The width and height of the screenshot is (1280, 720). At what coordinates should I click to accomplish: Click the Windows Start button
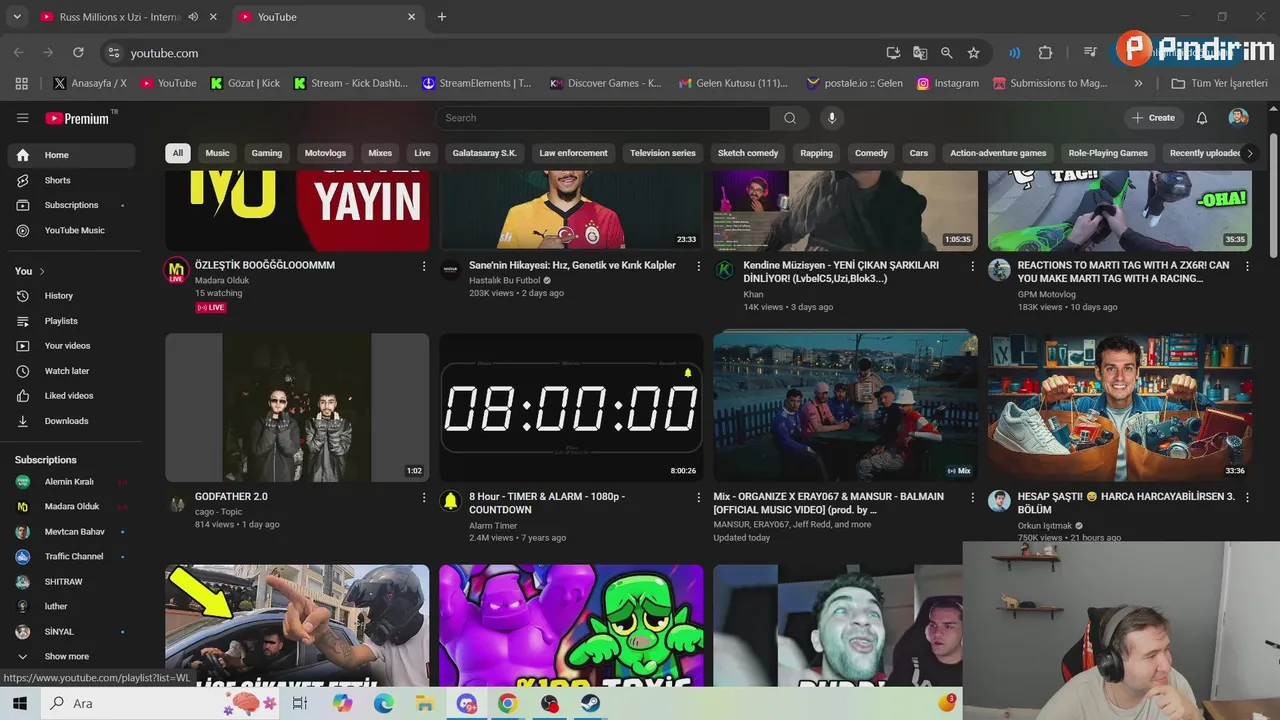pyautogui.click(x=21, y=704)
